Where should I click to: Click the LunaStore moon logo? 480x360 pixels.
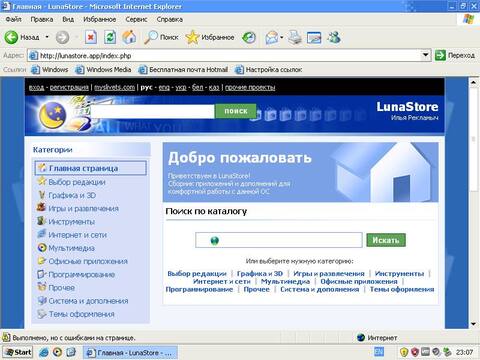pos(53,115)
